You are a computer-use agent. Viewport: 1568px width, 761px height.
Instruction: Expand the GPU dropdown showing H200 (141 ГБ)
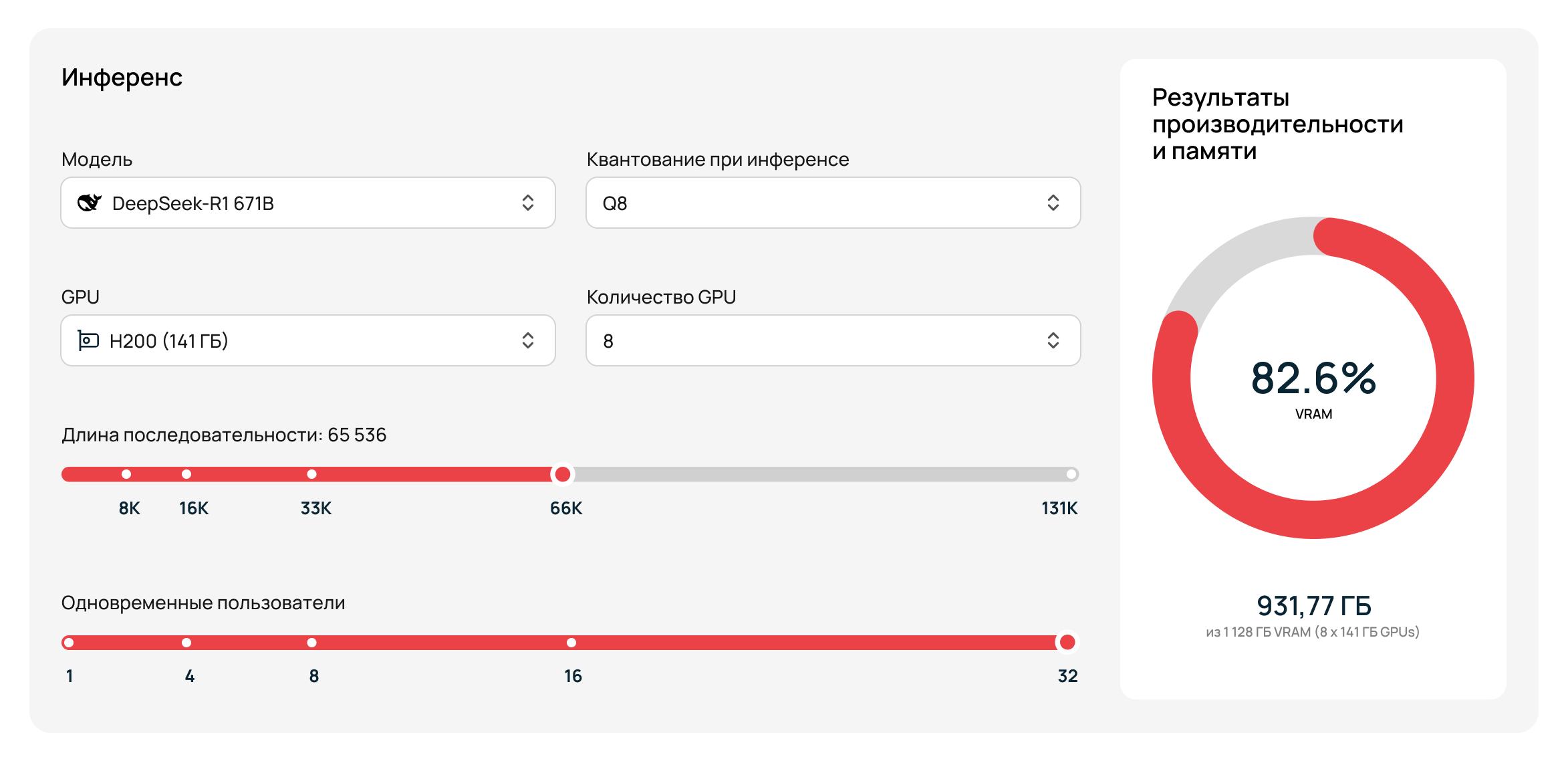[307, 340]
